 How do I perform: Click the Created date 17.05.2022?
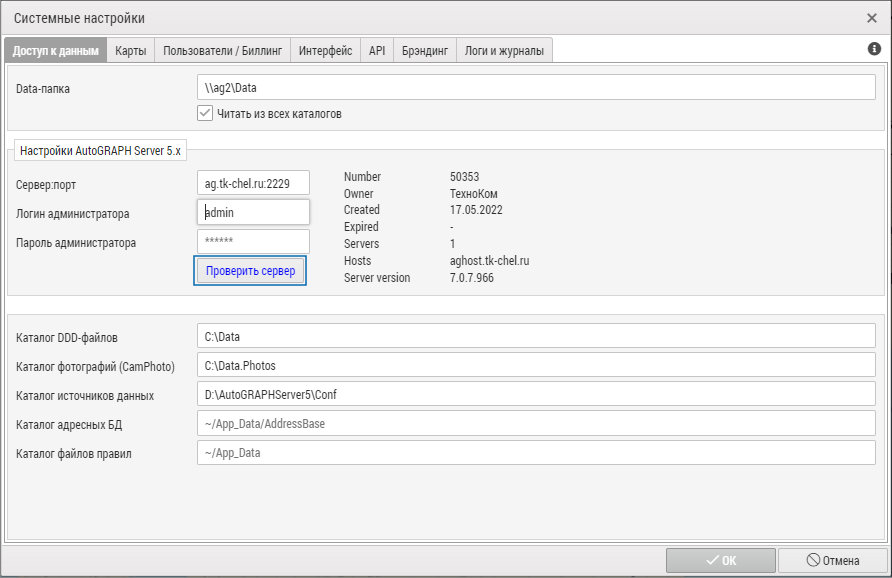coord(476,210)
